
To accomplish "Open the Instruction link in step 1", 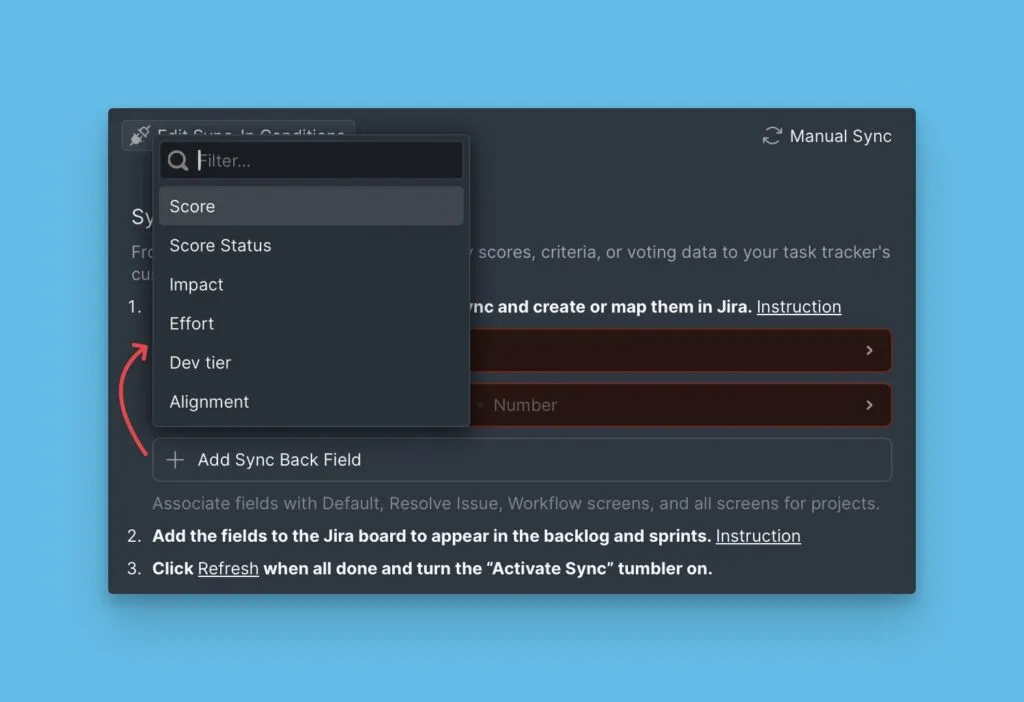I will click(x=798, y=307).
